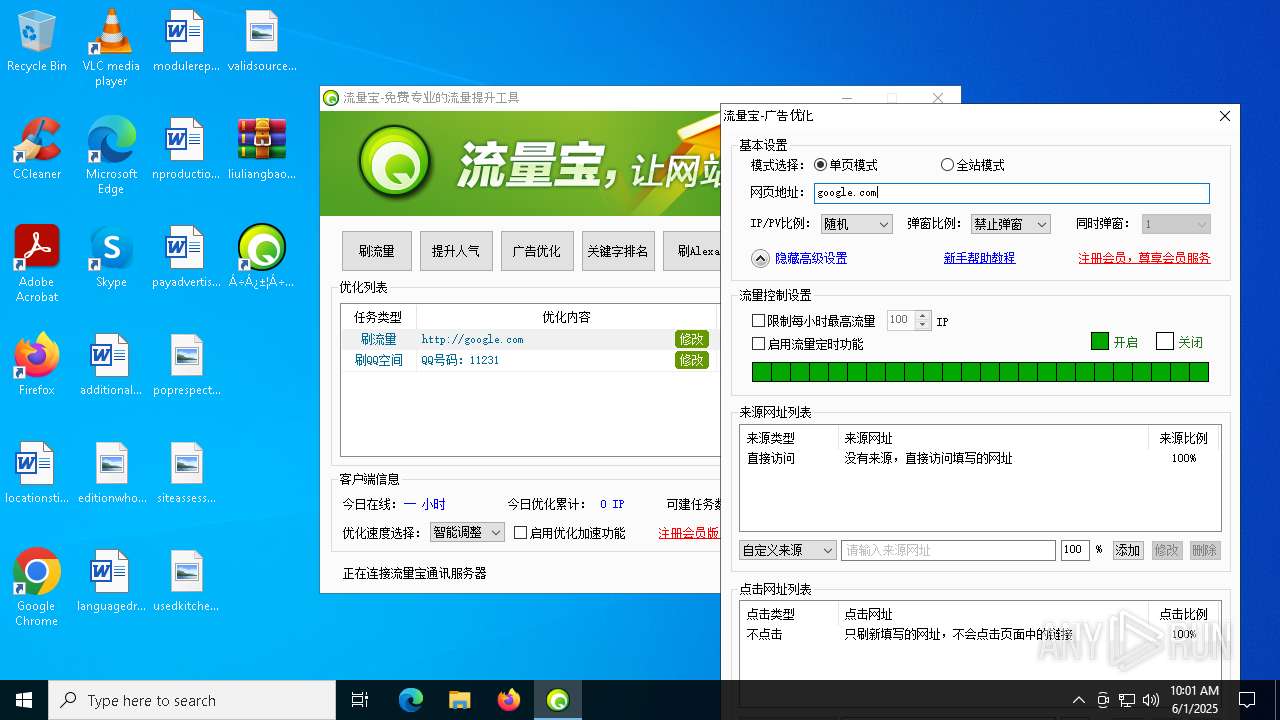Open Google Chrome desktop shortcut

(x=36, y=587)
